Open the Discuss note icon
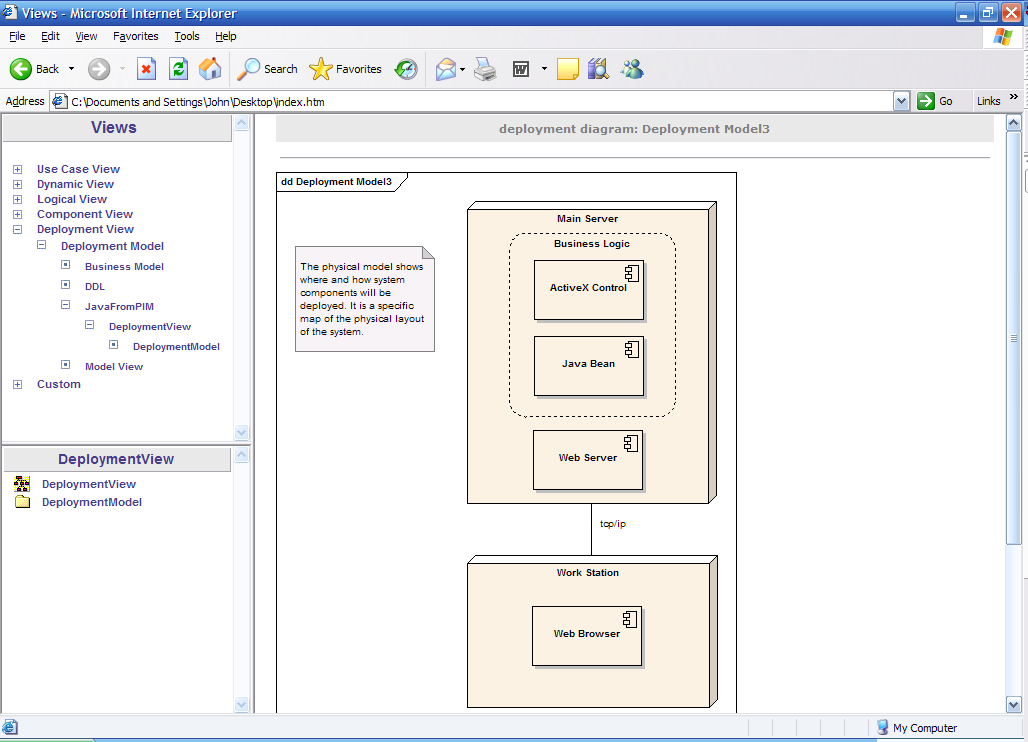This screenshot has width=1028, height=742. [568, 69]
